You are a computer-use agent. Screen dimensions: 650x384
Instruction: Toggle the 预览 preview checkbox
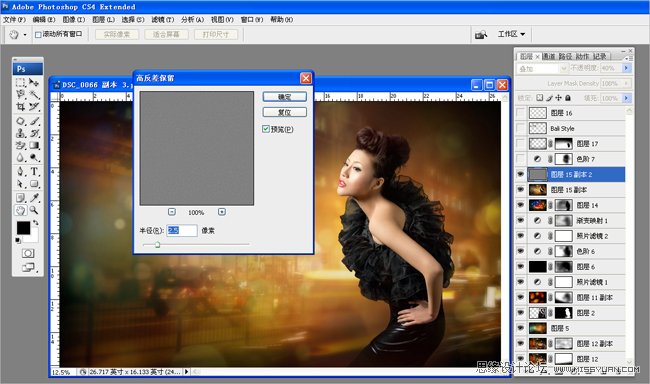(x=266, y=129)
